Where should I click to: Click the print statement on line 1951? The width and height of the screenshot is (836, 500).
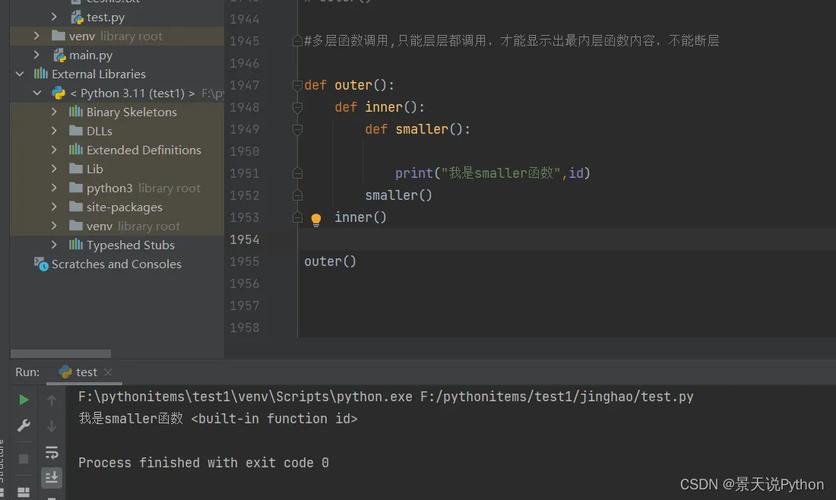pyautogui.click(x=493, y=173)
